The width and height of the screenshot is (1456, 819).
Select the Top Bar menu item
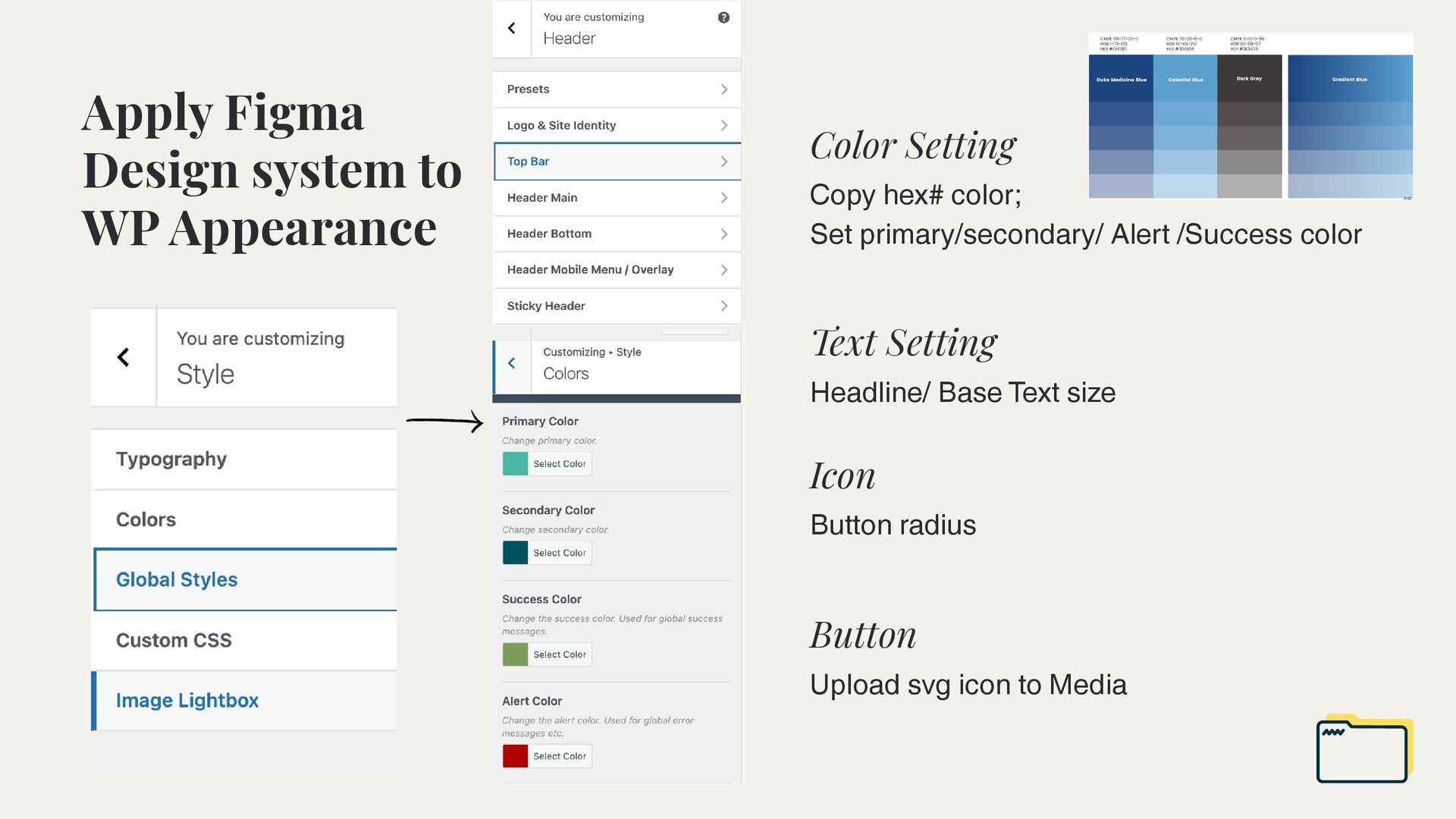click(617, 162)
